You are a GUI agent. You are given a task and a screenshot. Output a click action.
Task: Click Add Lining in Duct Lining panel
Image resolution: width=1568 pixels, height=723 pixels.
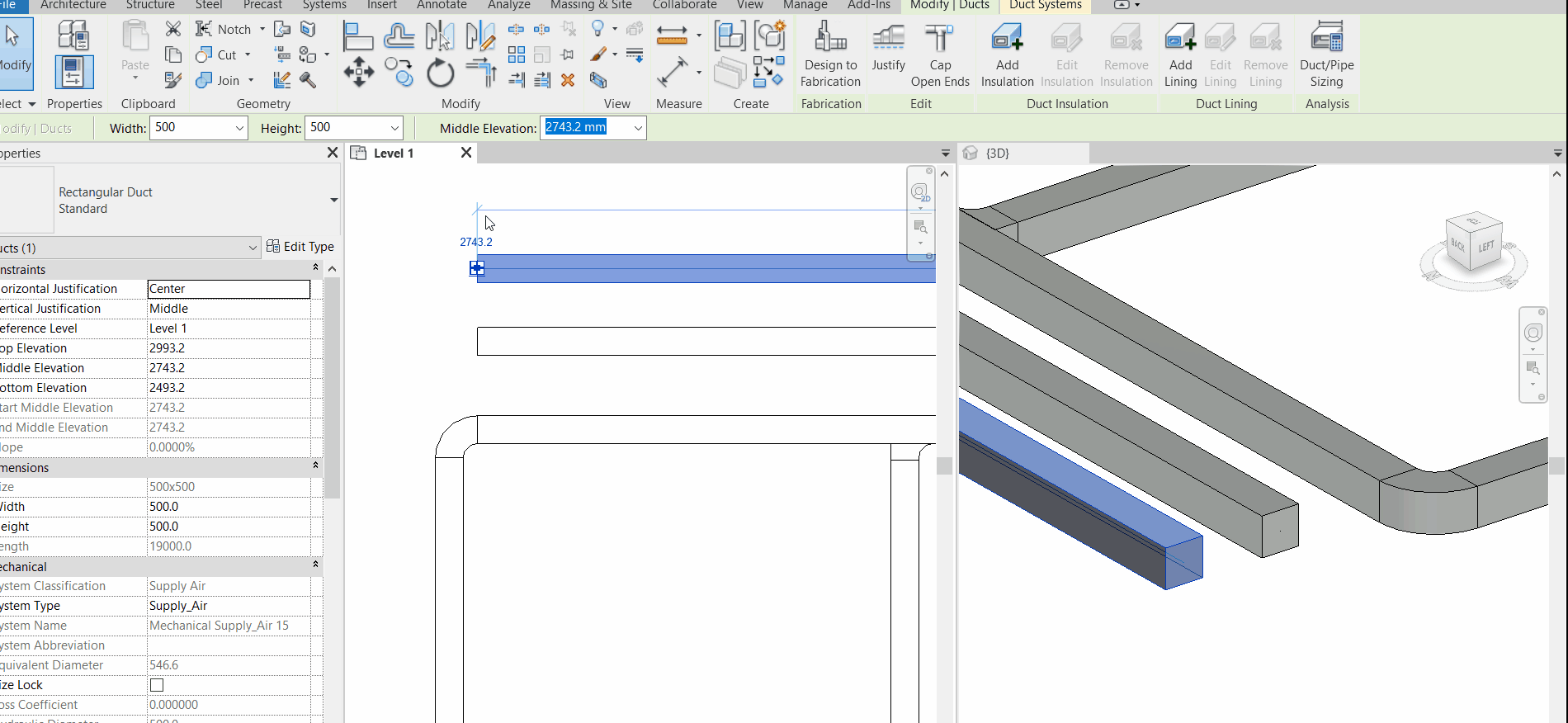tap(1180, 54)
